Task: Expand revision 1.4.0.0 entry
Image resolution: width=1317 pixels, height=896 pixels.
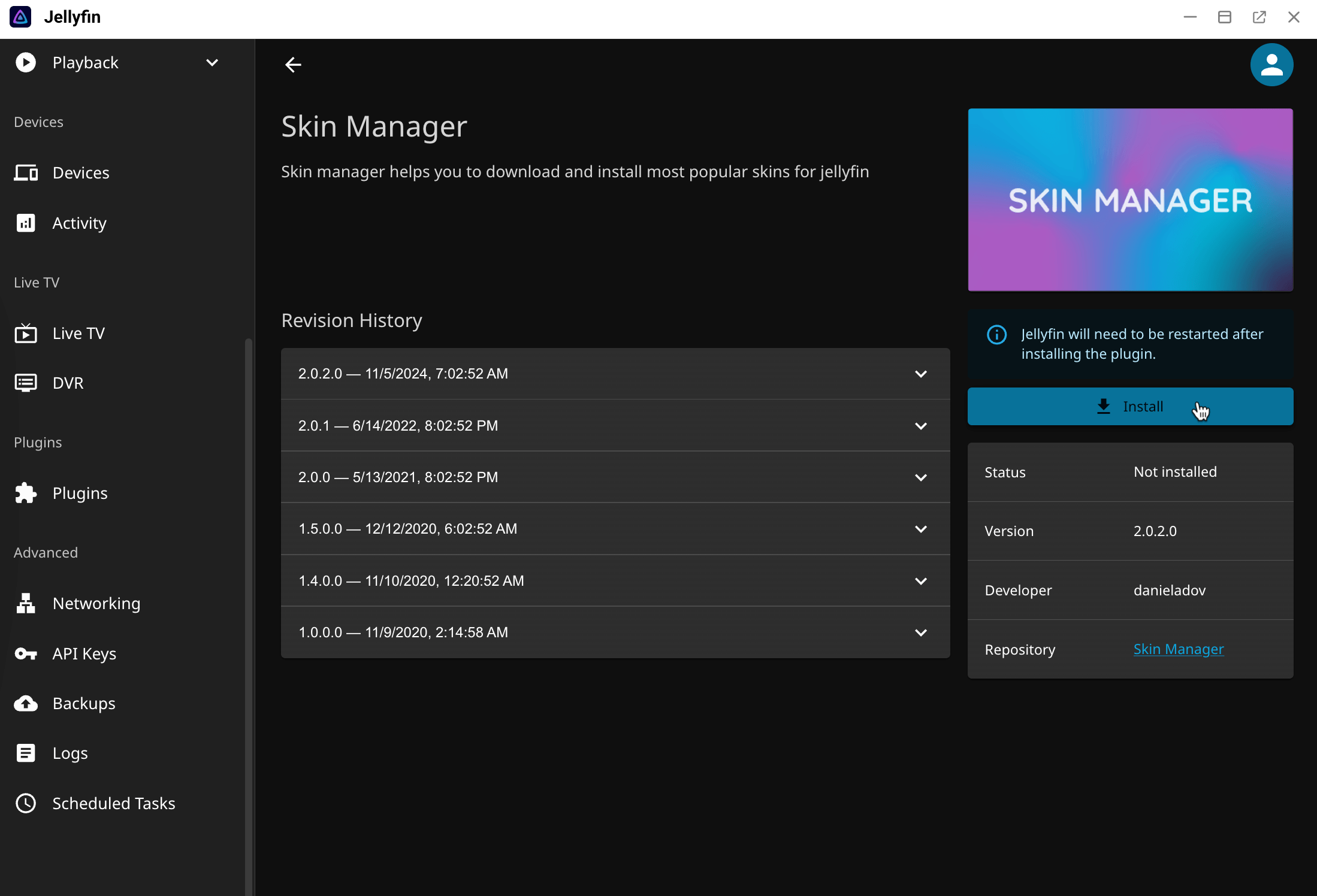Action: coord(615,581)
